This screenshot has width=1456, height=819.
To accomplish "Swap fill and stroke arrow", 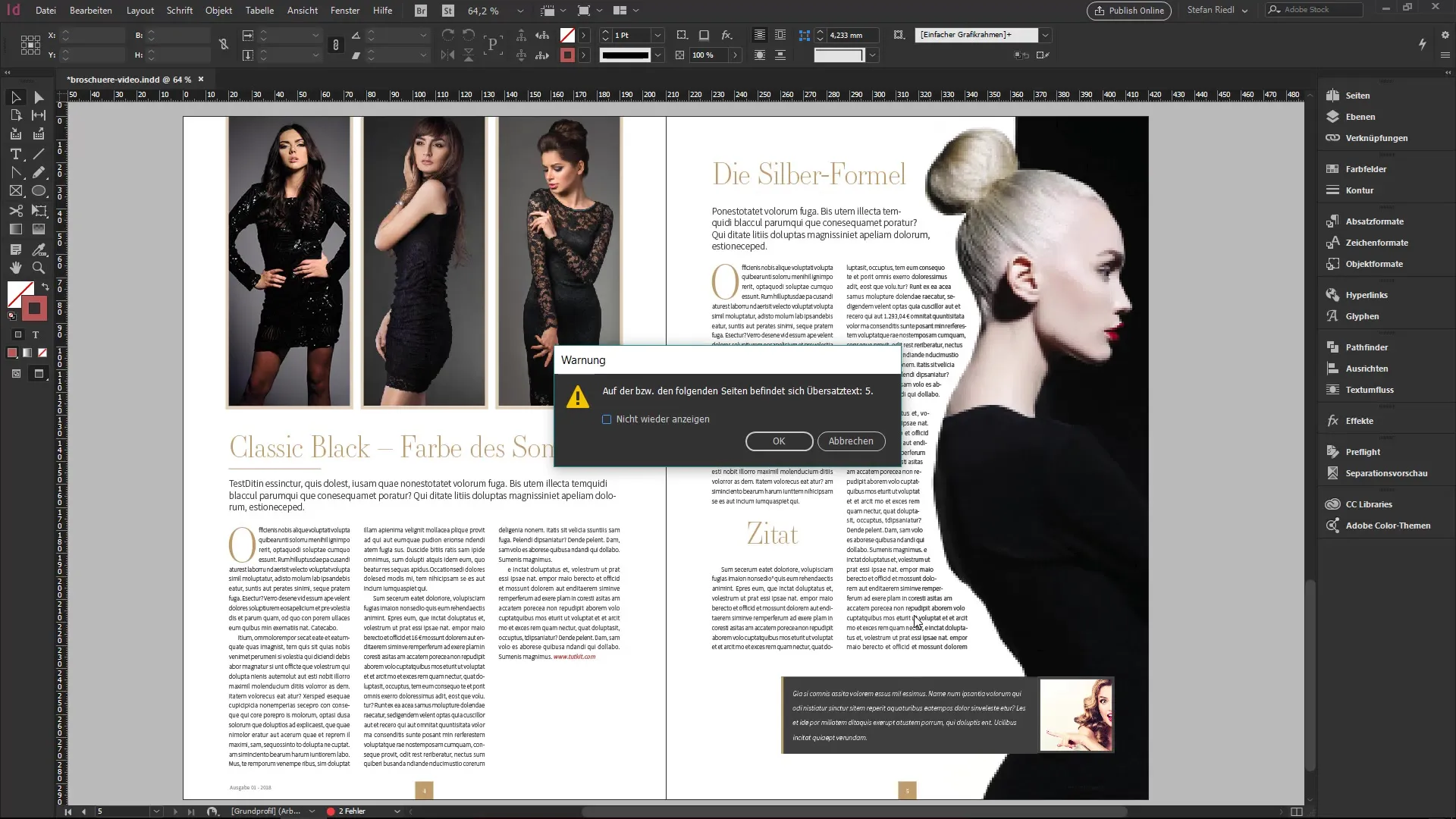I will click(x=45, y=287).
